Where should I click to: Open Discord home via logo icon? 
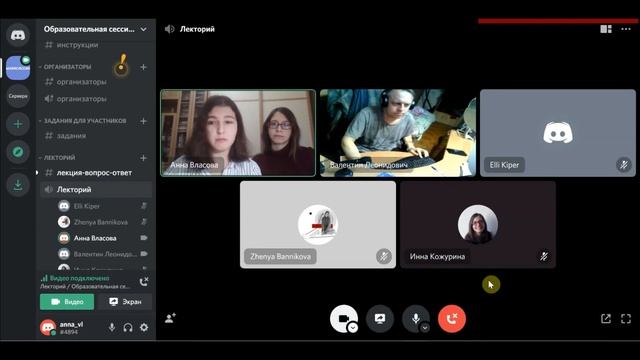[x=18, y=35]
